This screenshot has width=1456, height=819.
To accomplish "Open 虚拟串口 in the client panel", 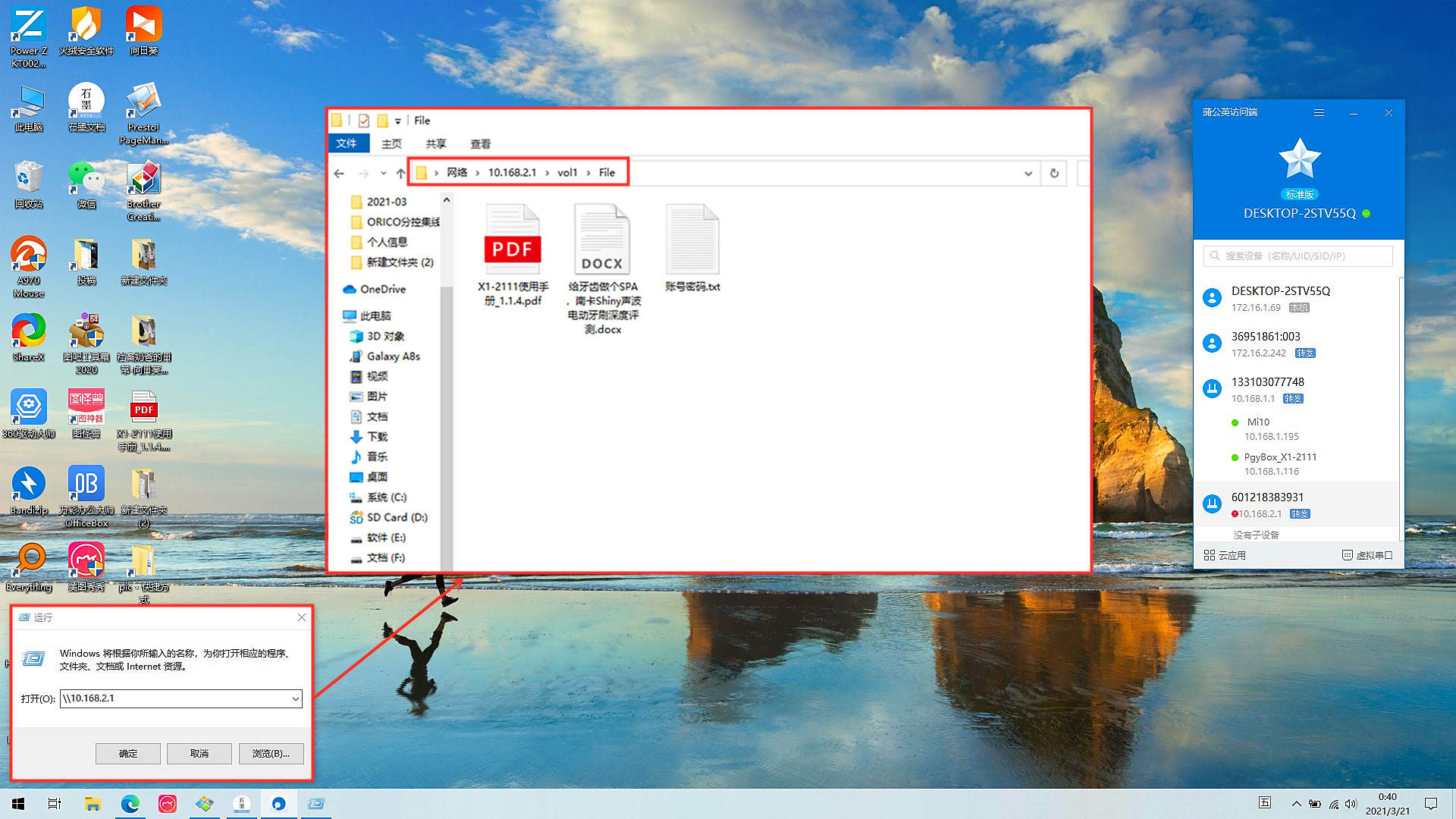I will point(1367,555).
